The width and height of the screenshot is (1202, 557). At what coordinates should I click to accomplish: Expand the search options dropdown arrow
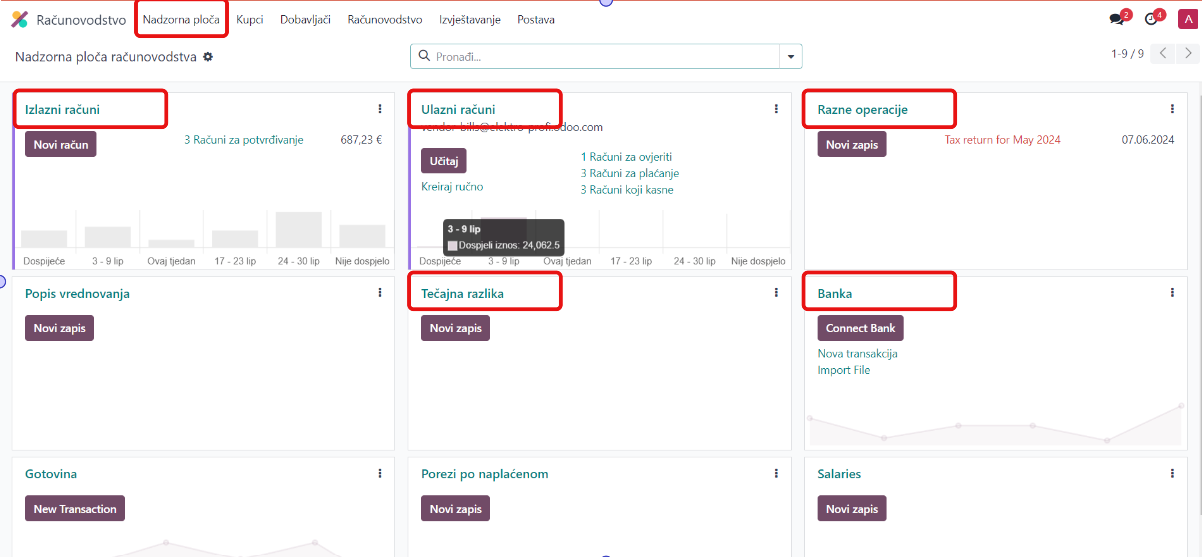pos(790,56)
